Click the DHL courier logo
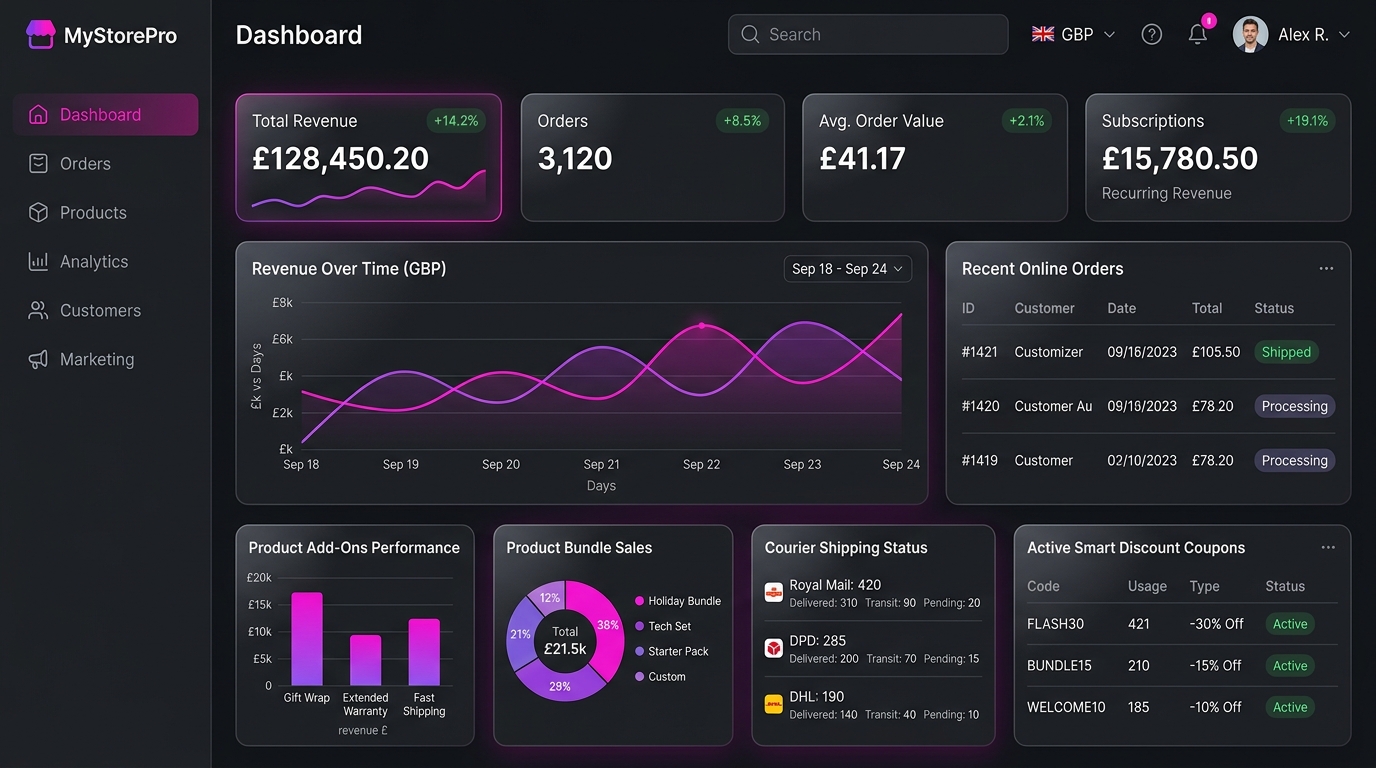Screen dimensions: 1376x768 tap(773, 704)
